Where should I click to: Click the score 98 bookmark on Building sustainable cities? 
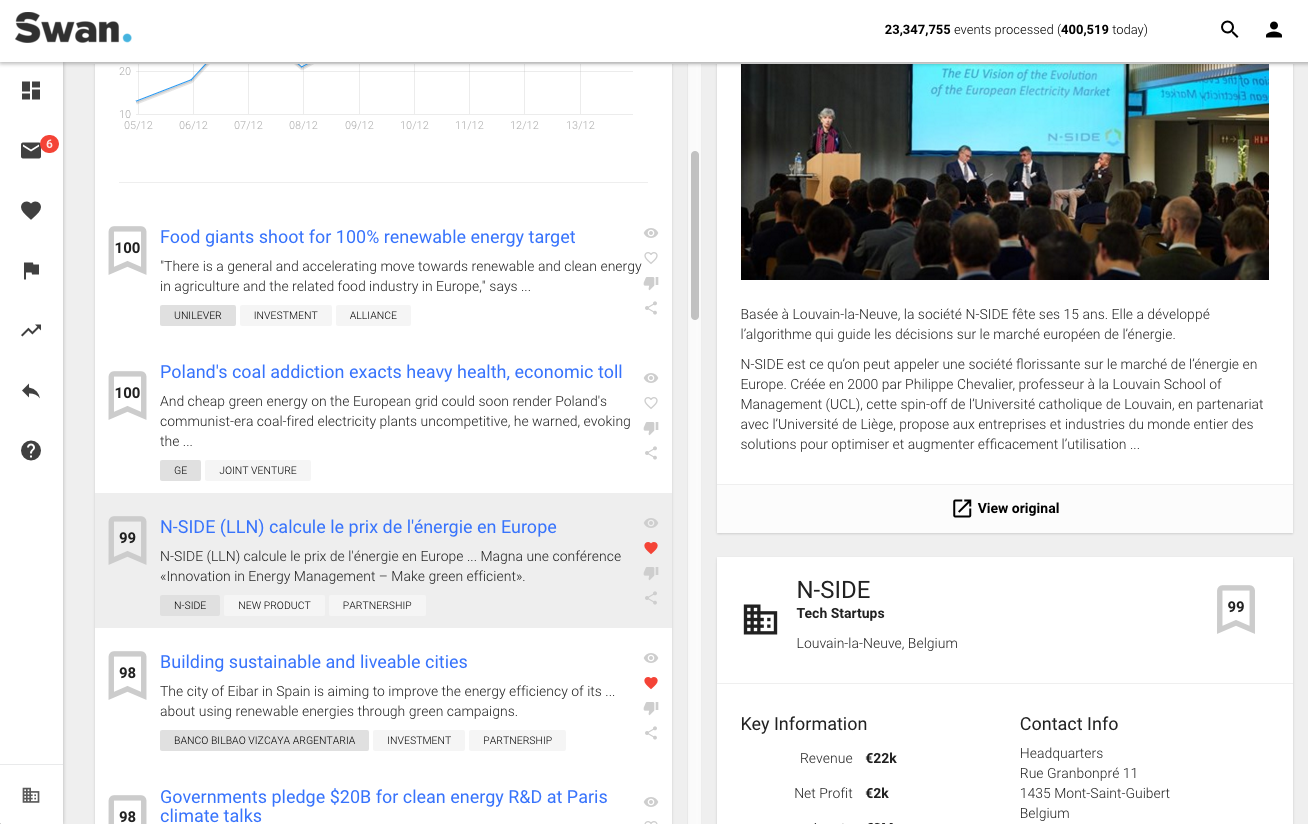click(127, 674)
